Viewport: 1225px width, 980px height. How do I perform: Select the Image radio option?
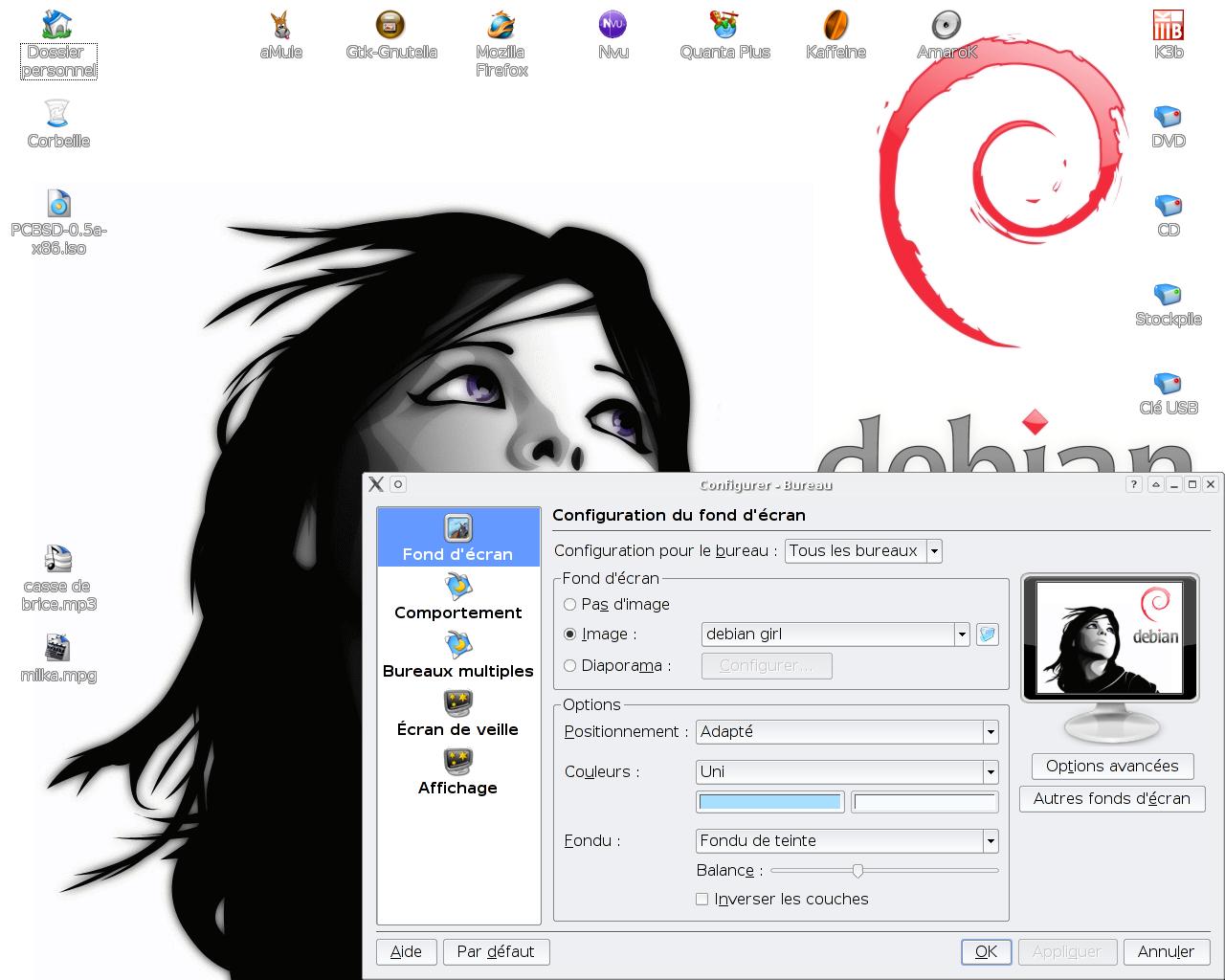569,634
